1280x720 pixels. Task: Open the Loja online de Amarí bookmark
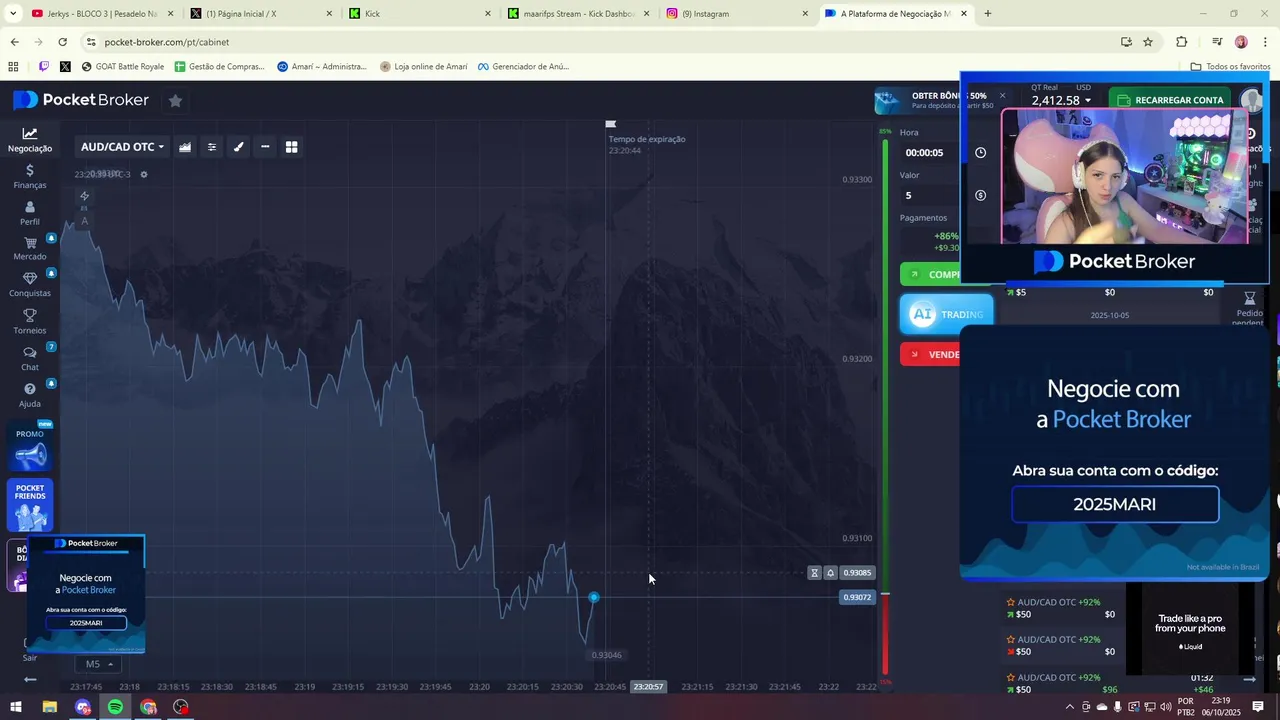coord(423,67)
